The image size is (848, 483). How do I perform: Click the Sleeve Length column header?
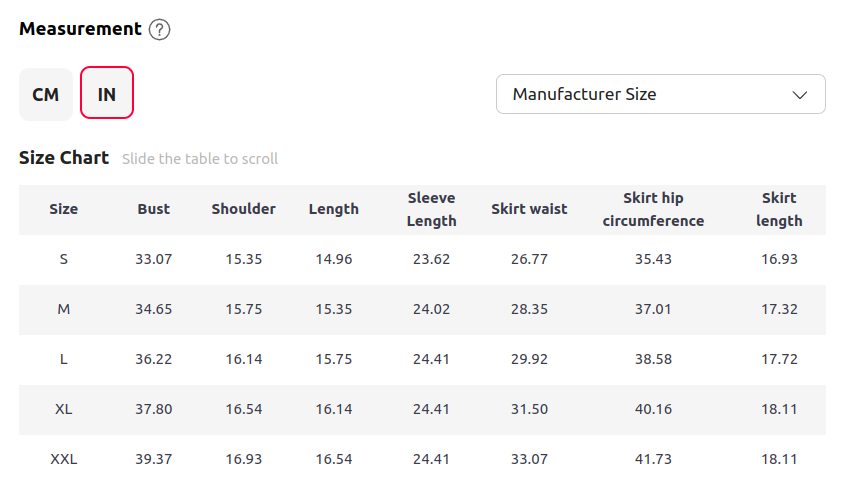[x=432, y=209]
